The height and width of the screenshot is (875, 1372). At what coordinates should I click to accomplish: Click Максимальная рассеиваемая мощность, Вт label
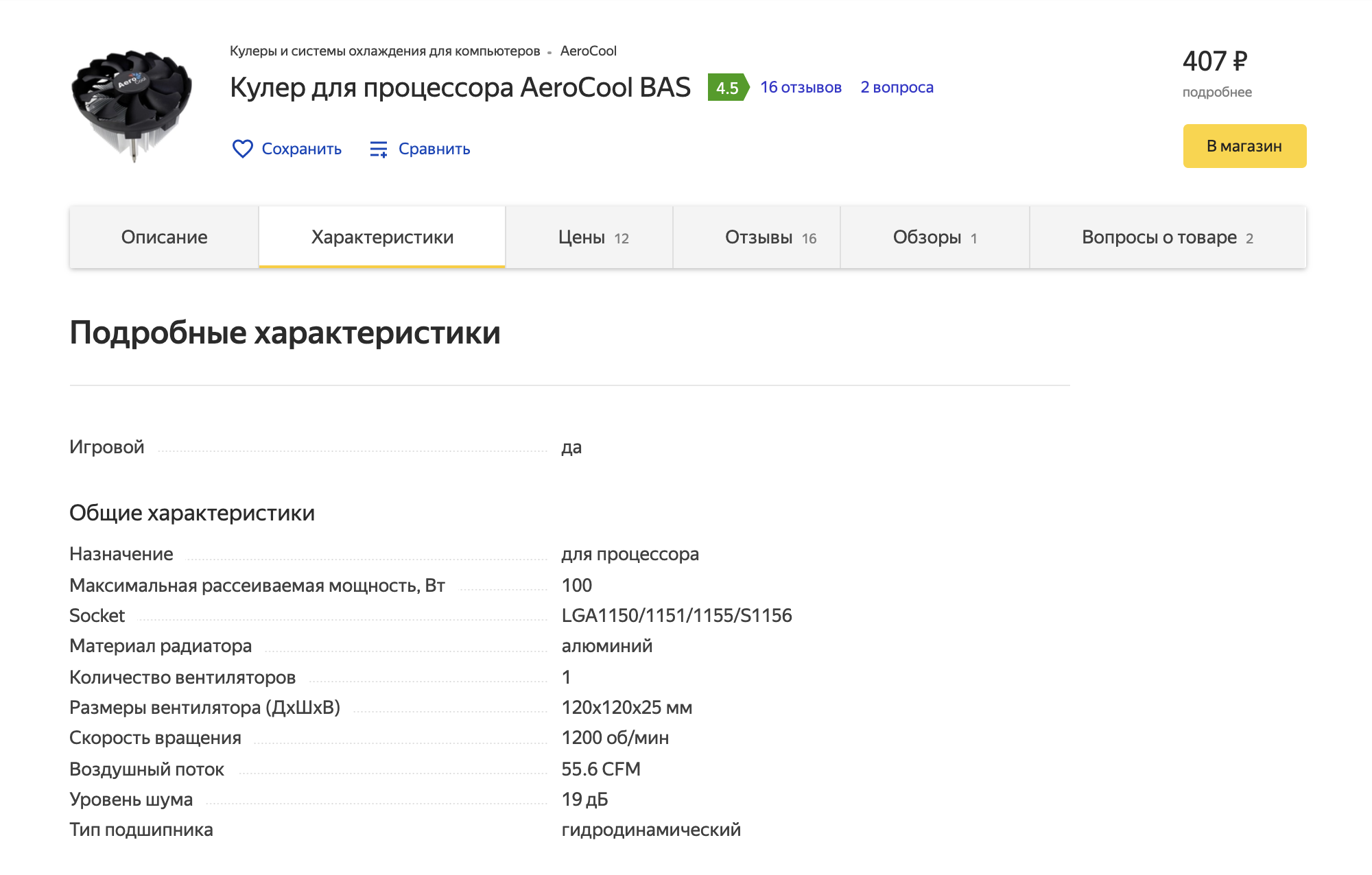tap(257, 586)
